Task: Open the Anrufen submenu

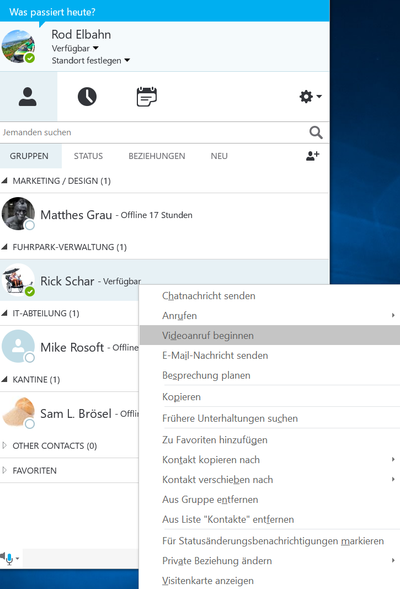Action: 269,316
